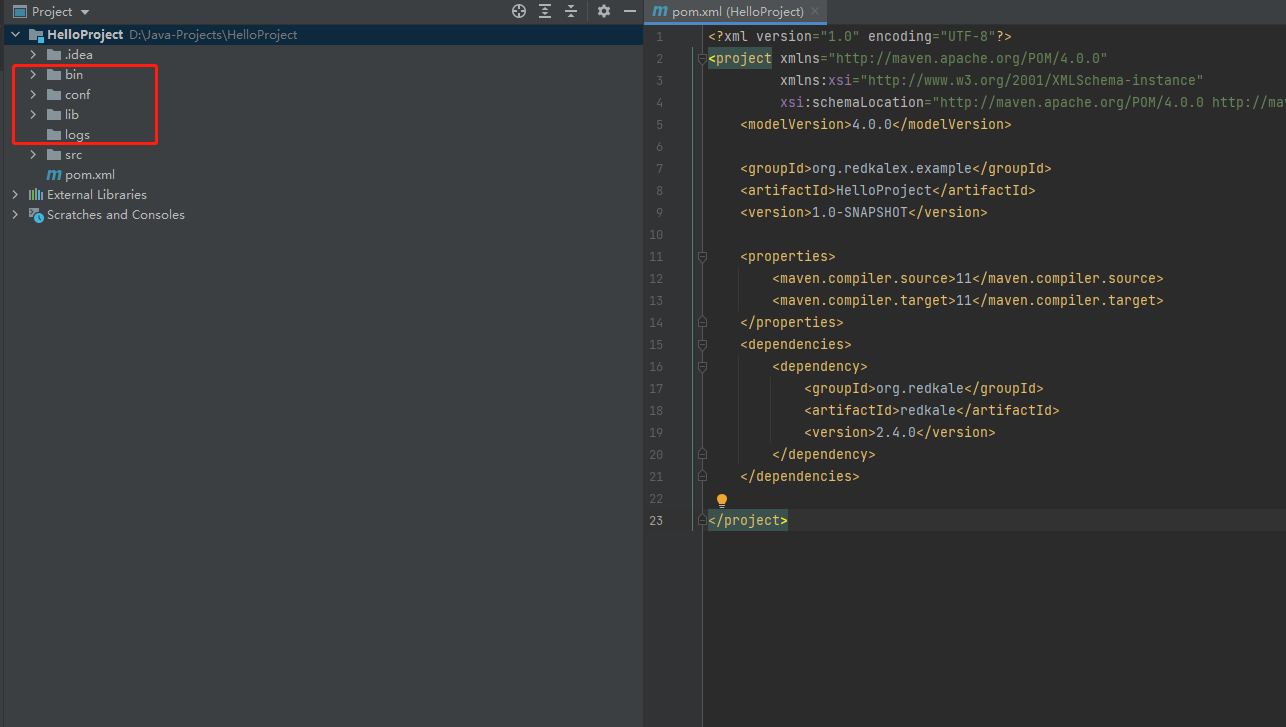The height and width of the screenshot is (727, 1286).
Task: Expand the conf folder arrow
Action: (33, 95)
